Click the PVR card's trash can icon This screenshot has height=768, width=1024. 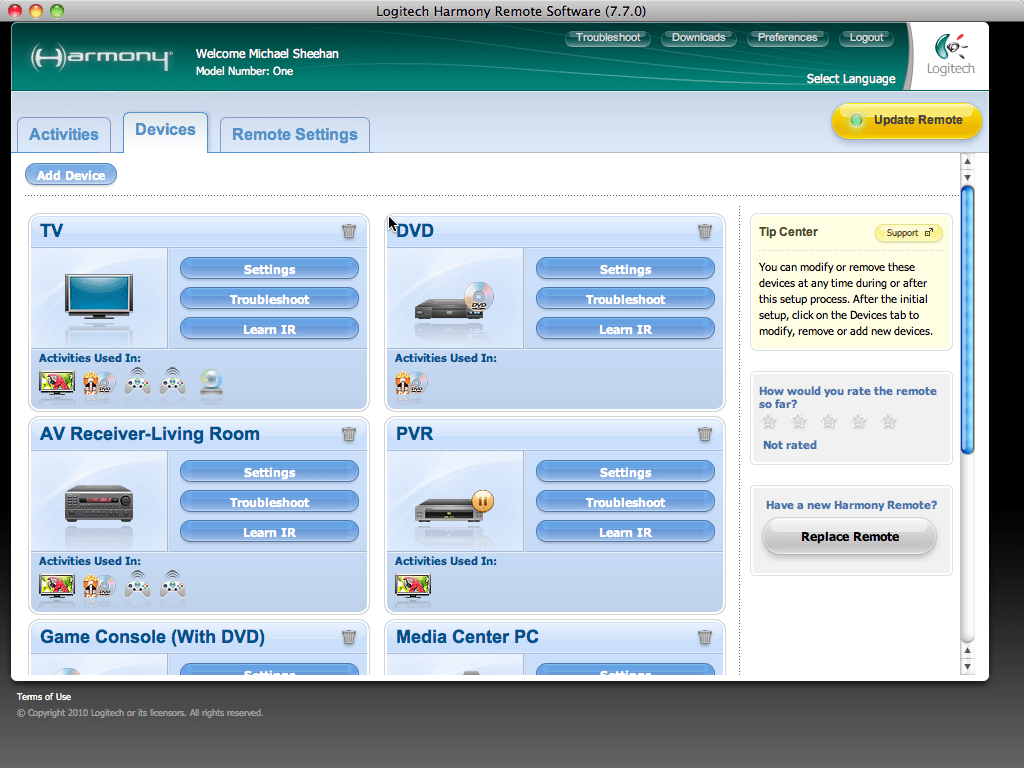coord(705,434)
